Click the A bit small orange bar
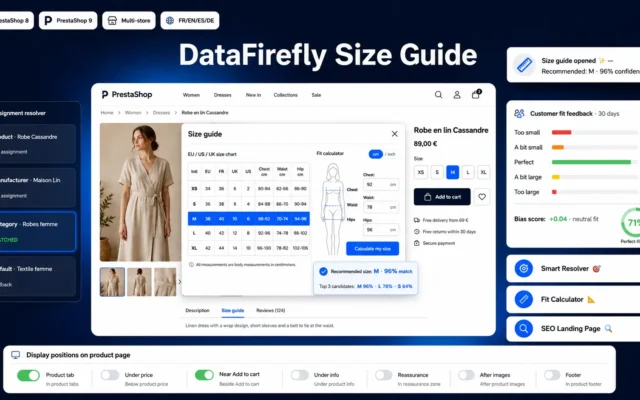This screenshot has height=400, width=640. (558, 147)
